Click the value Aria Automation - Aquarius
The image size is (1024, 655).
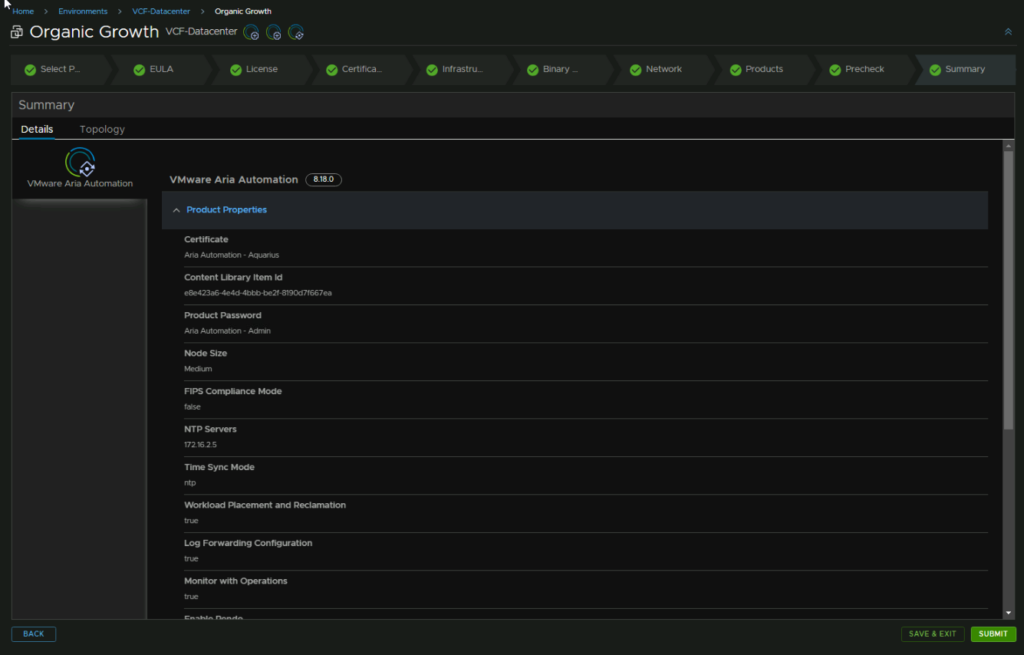(x=231, y=255)
